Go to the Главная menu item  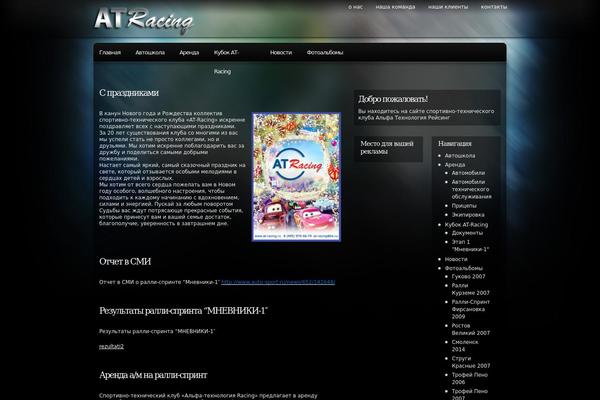110,52
